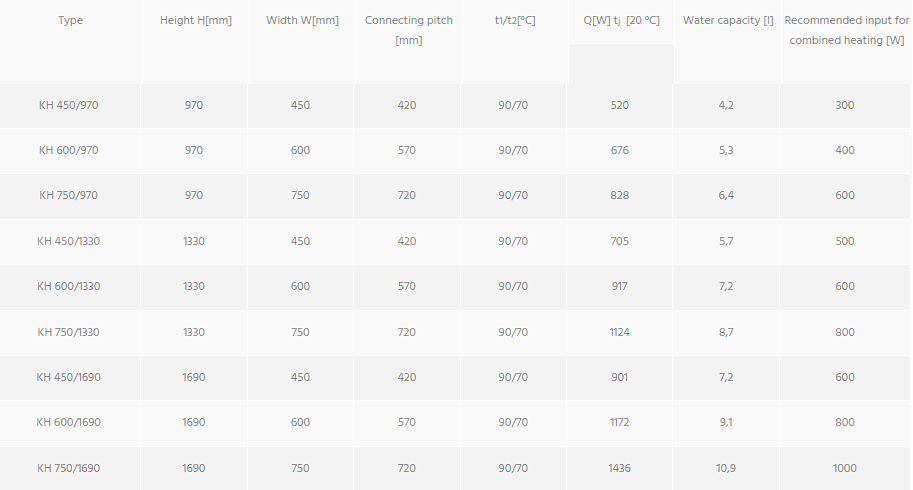Viewport: 913px width, 490px height.
Task: Click the KH 750/970 type cell
Action: (69, 195)
